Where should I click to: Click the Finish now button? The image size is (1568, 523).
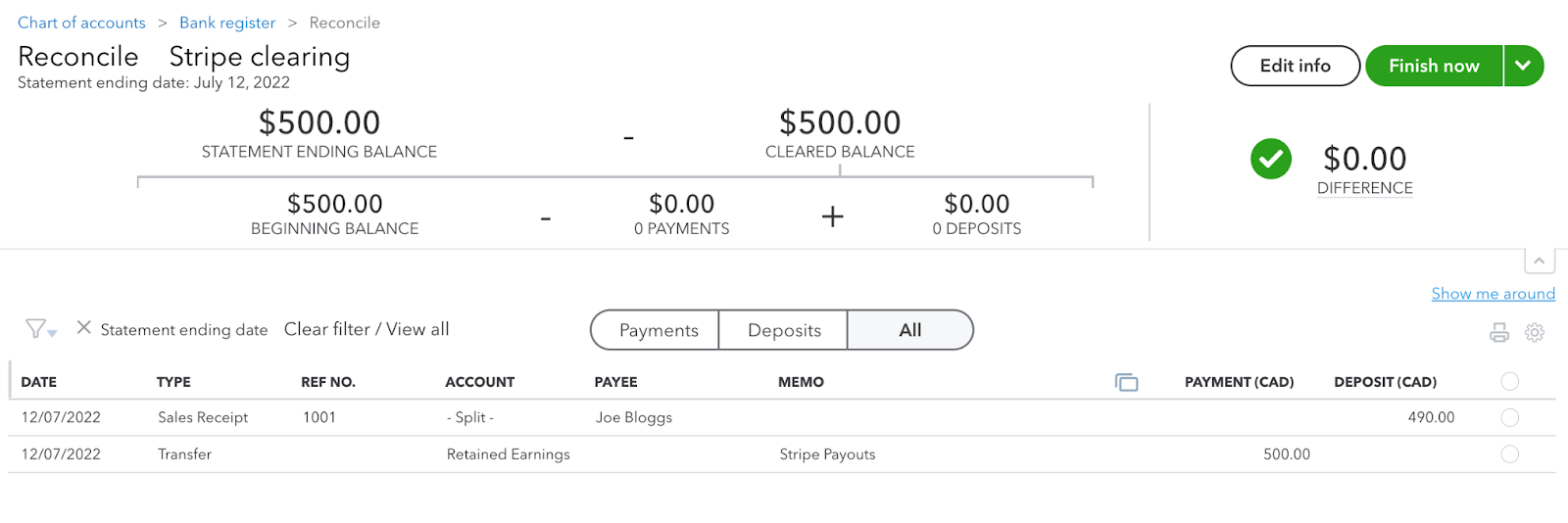(x=1434, y=66)
